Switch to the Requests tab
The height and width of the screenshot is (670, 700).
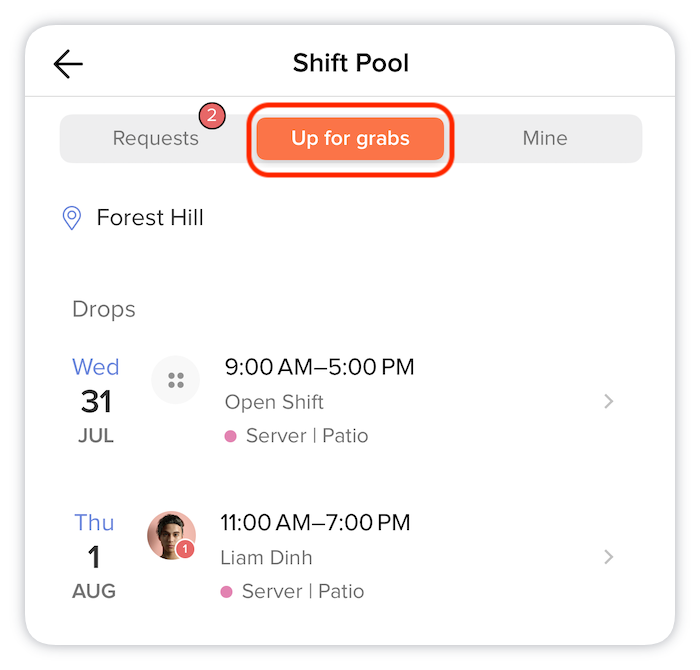[x=155, y=138]
